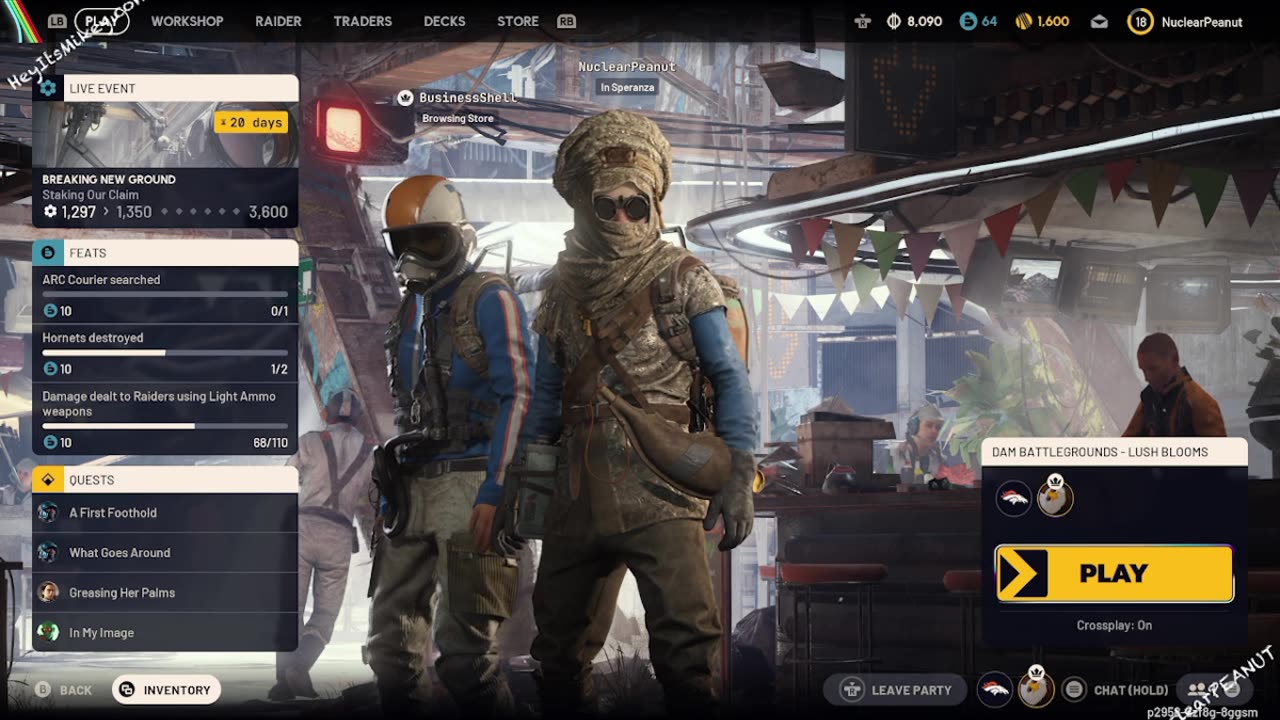Open the DECKS tab

(444, 21)
